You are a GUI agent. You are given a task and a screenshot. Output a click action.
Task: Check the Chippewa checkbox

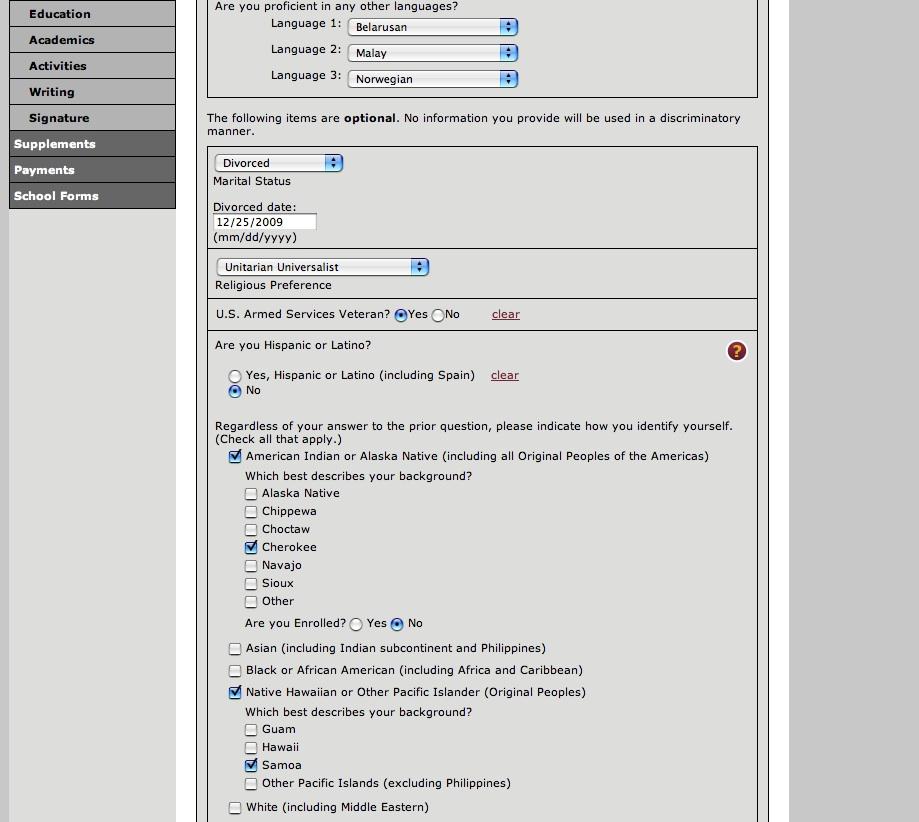coord(251,512)
